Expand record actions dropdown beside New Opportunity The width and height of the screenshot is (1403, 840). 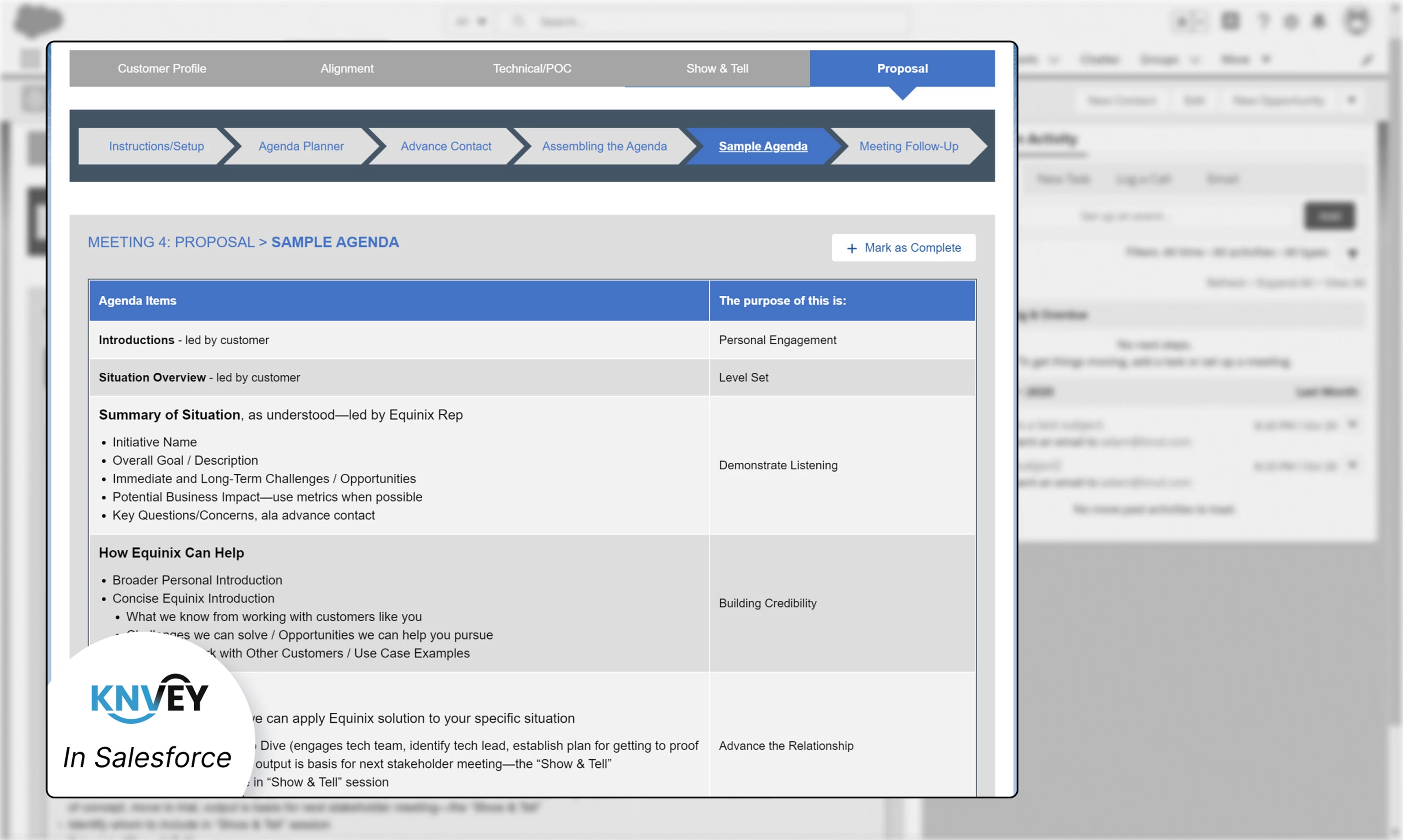[x=1352, y=100]
